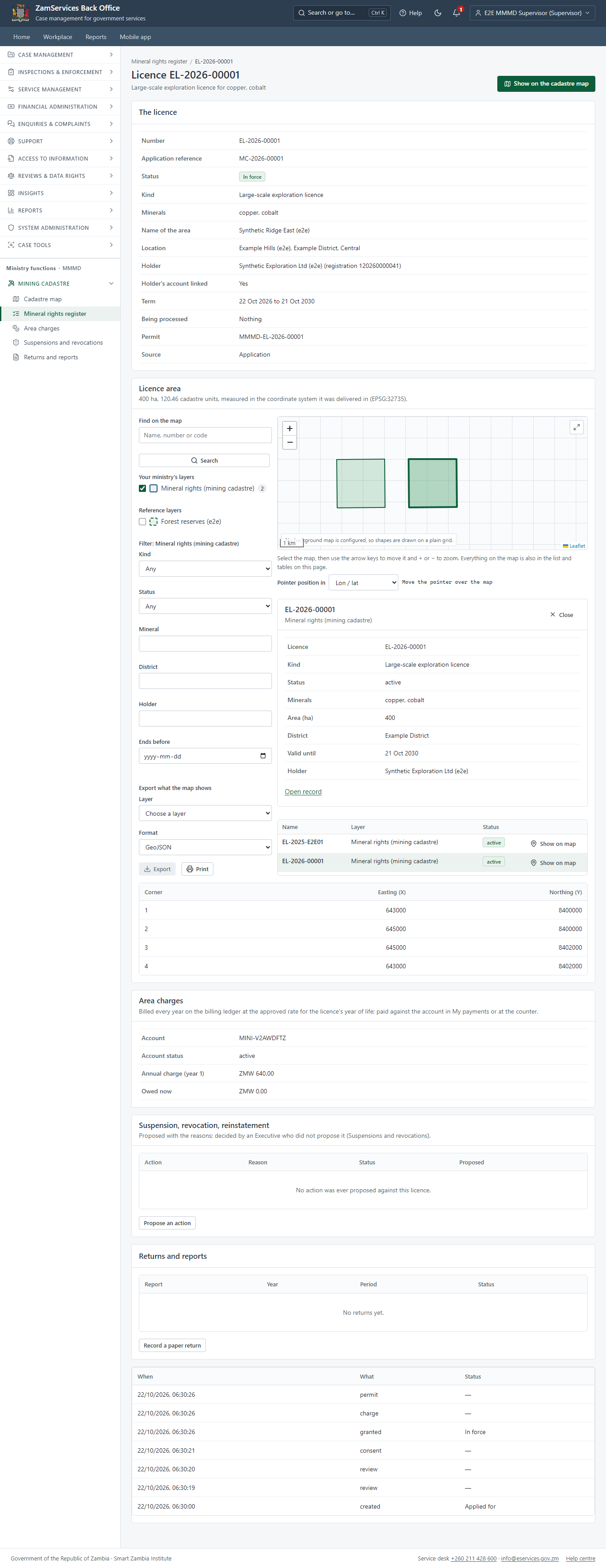606x1568 pixels.
Task: Click the Mineral filter text field
Action: (x=205, y=644)
